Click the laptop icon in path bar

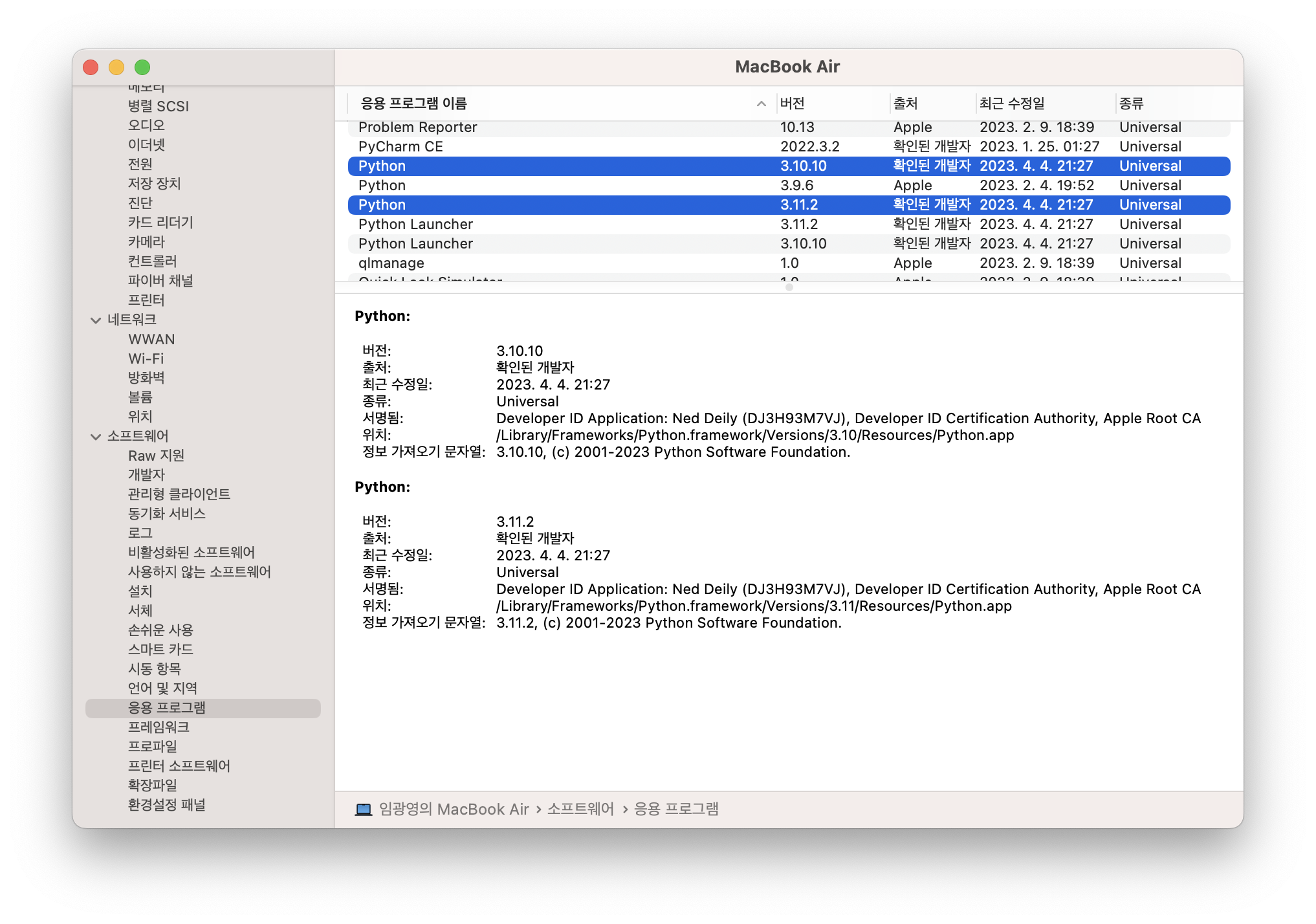[364, 809]
